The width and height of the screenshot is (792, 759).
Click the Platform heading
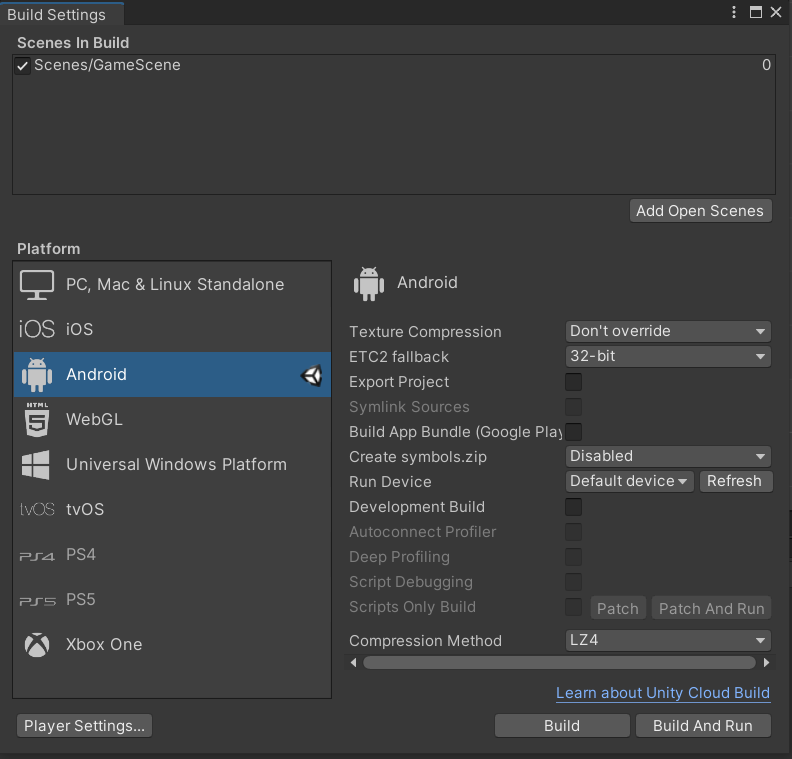point(48,249)
